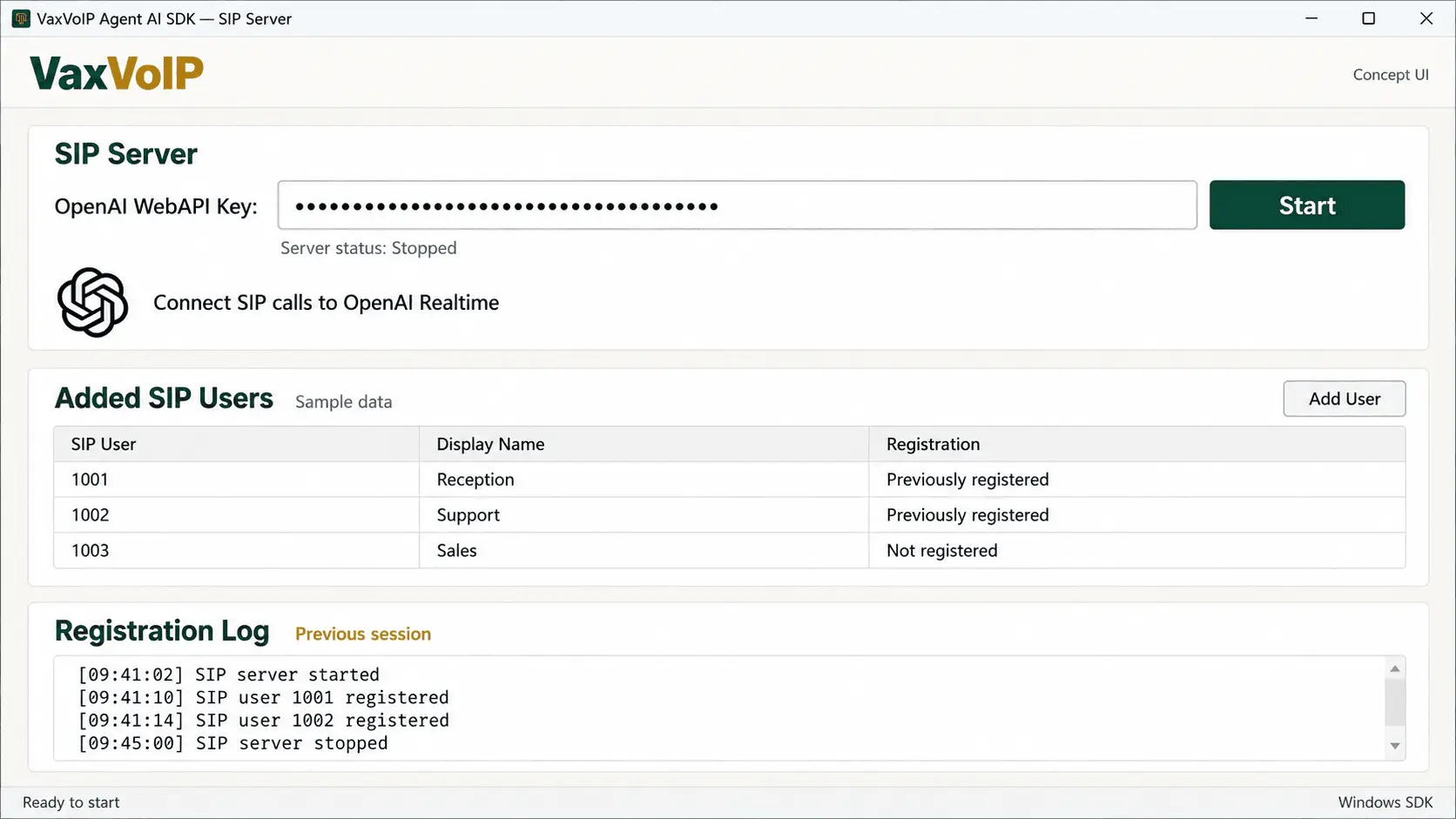
Task: Click the 'SIP user 1001 registered' log line
Action: click(263, 697)
